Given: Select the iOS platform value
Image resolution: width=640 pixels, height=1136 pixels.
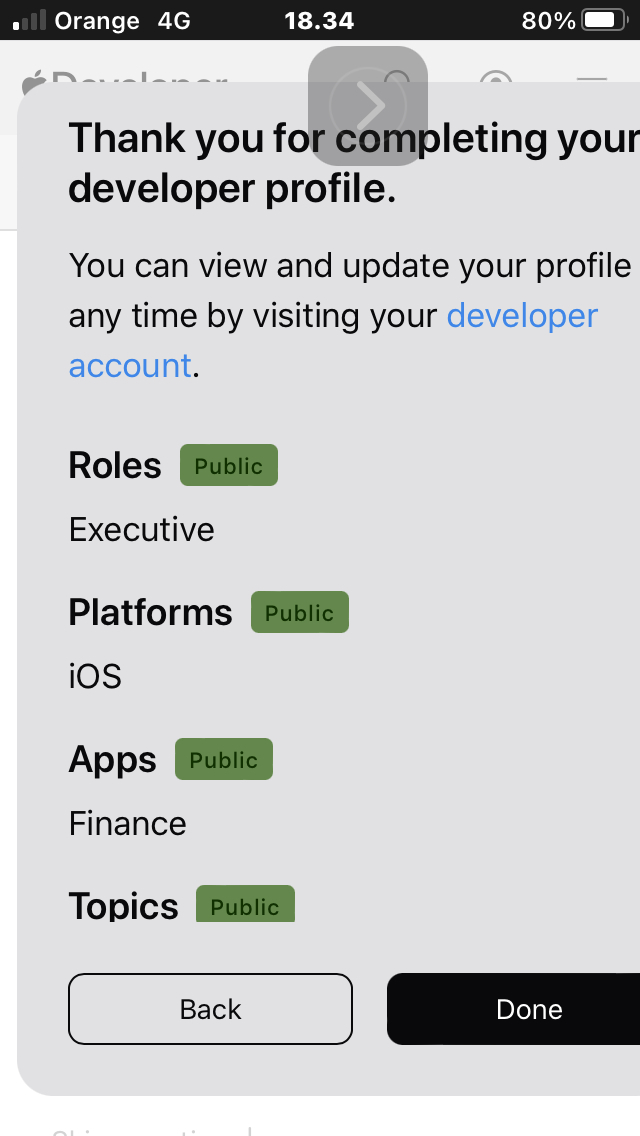Looking at the screenshot, I should click(95, 676).
